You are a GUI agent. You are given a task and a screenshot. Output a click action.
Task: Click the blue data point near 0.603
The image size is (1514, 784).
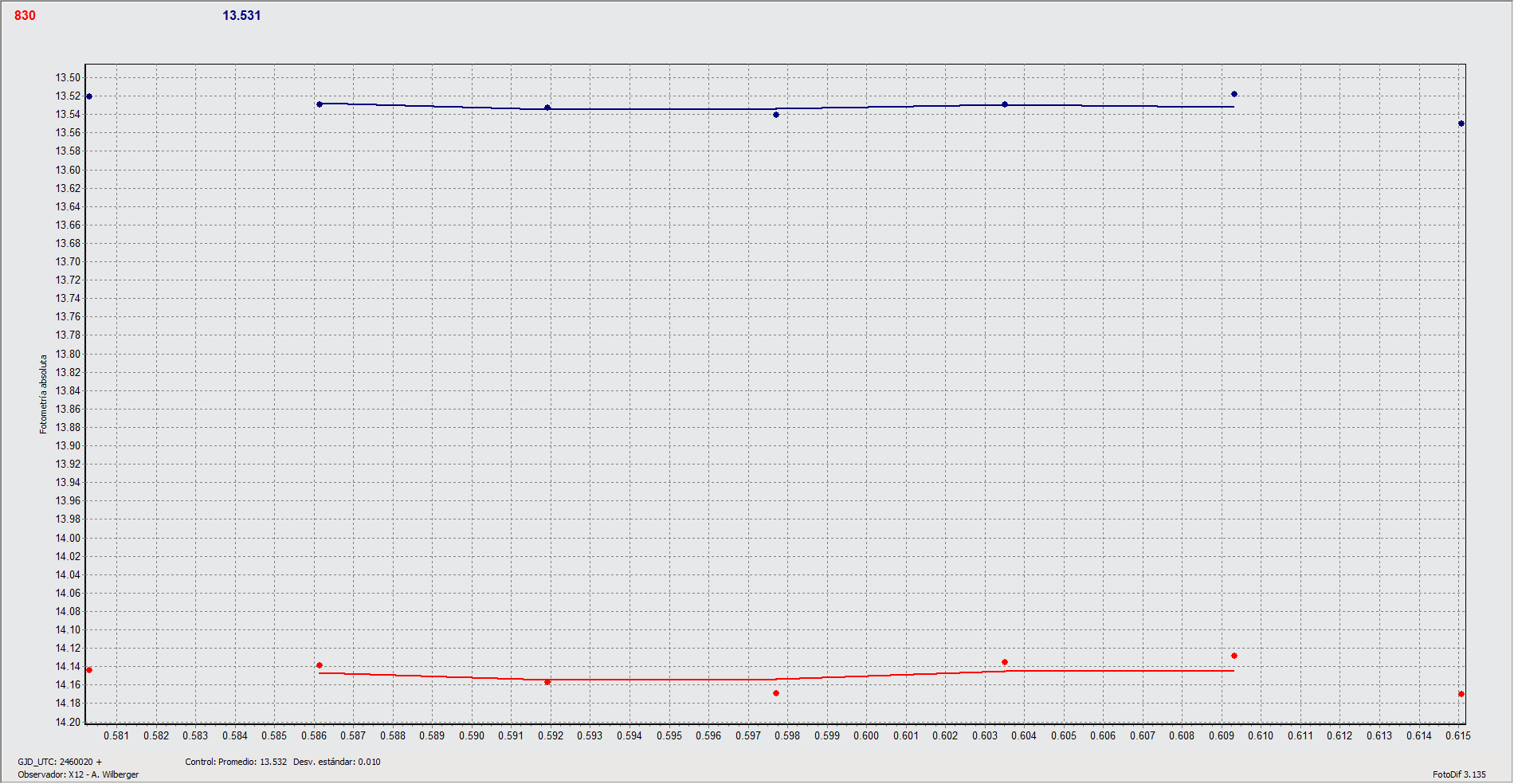click(1005, 104)
